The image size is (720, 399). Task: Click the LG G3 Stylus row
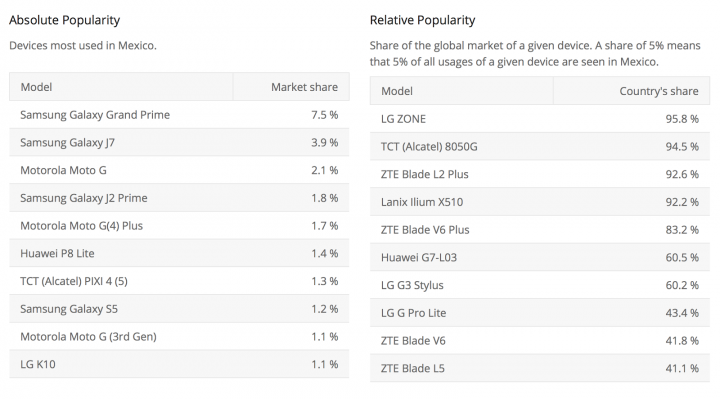(540, 285)
